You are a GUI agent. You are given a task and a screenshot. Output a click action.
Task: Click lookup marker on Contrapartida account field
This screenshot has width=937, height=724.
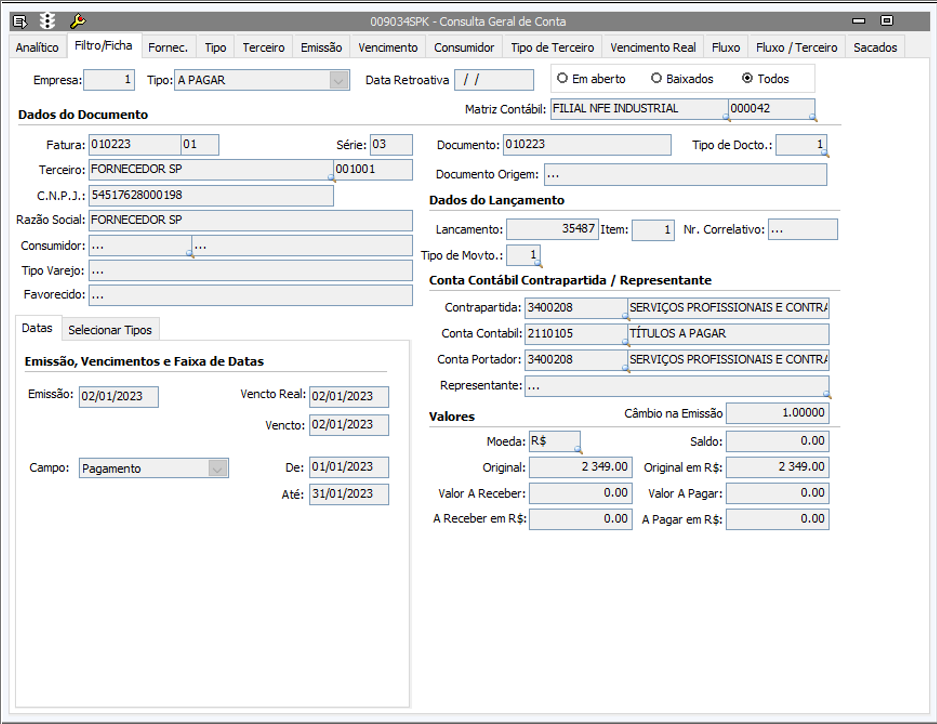point(625,315)
